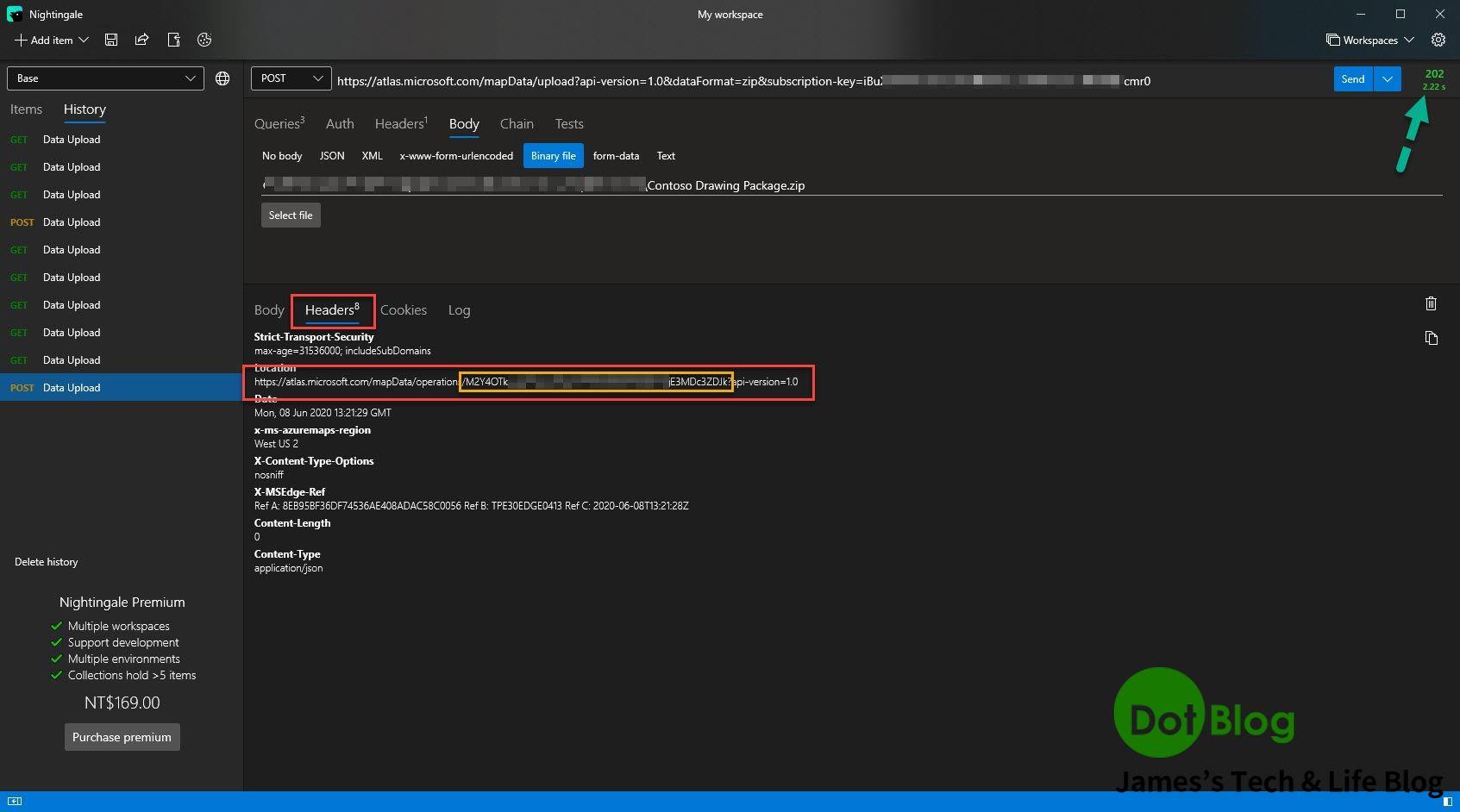Open the Cookies manager icon
The width and height of the screenshot is (1460, 812).
pyautogui.click(x=204, y=40)
